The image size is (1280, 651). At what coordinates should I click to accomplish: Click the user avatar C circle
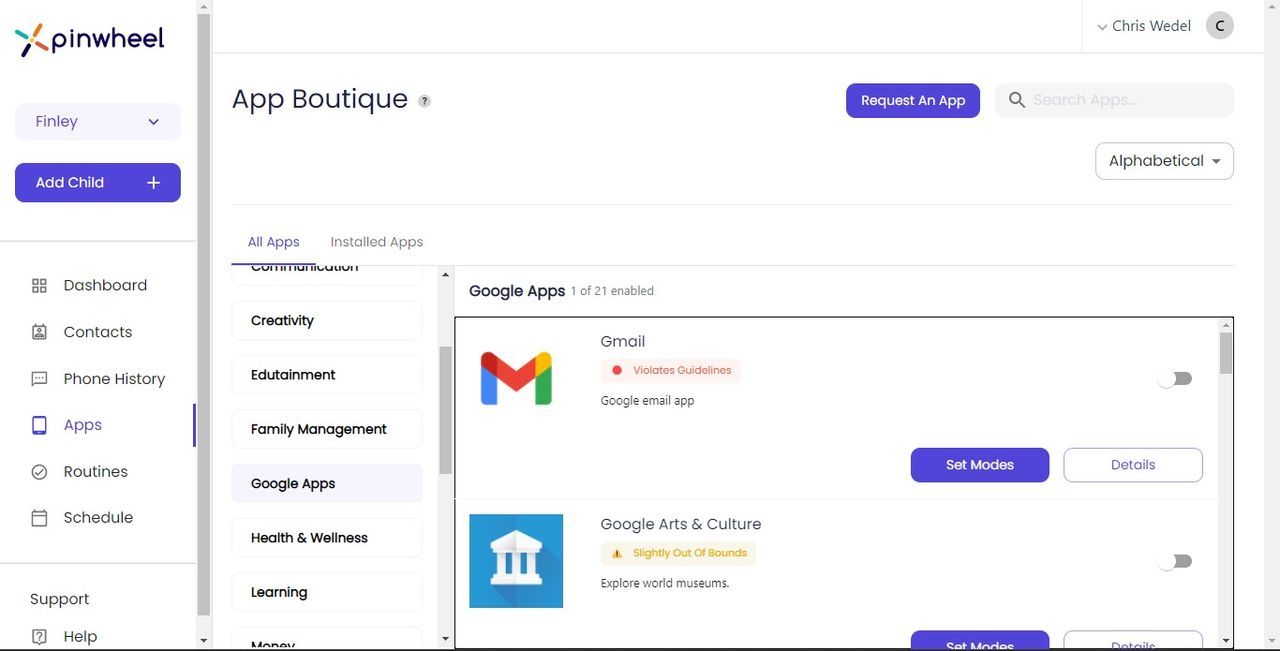[x=1220, y=26]
